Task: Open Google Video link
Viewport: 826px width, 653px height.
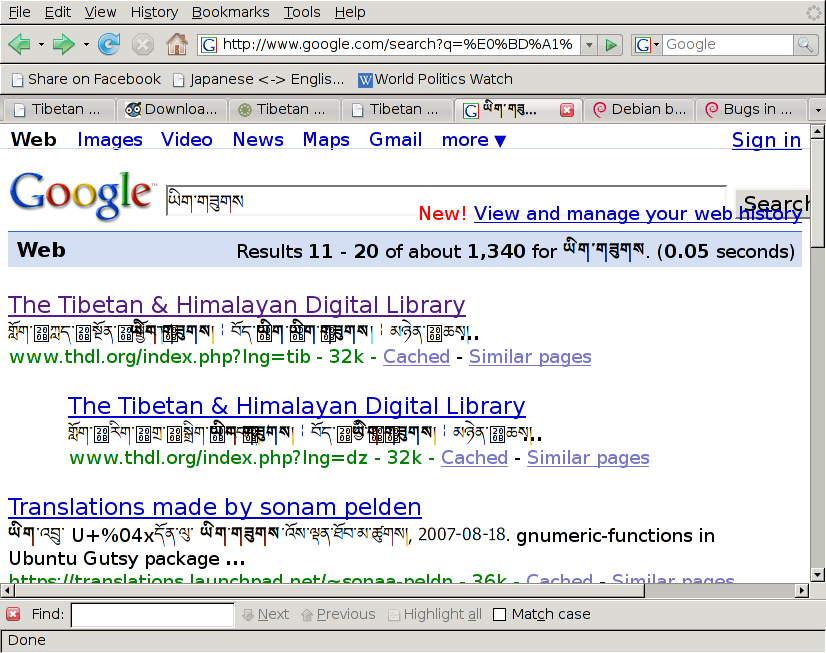Action: pos(186,140)
